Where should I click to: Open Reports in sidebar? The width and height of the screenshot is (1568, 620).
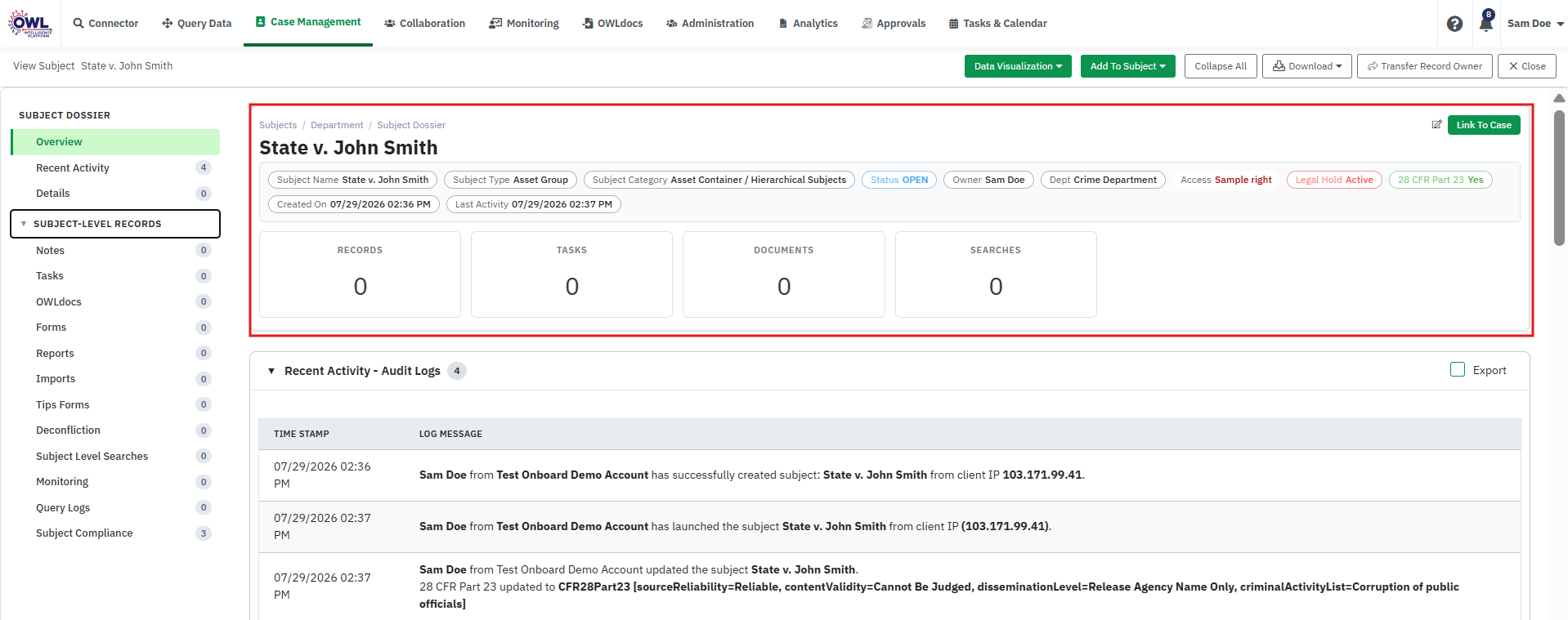(x=115, y=354)
